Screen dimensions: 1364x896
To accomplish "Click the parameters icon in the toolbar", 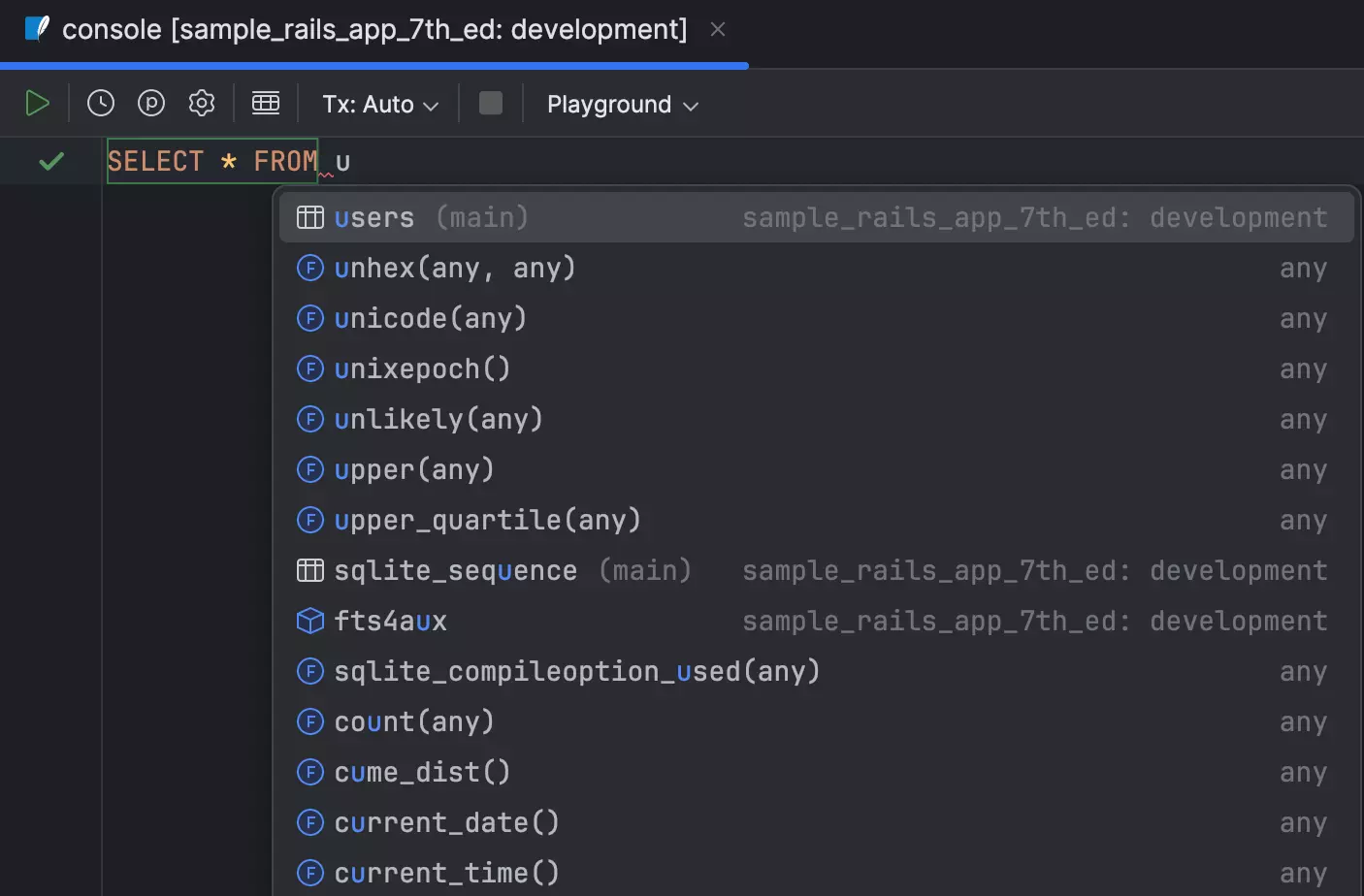I will [151, 103].
